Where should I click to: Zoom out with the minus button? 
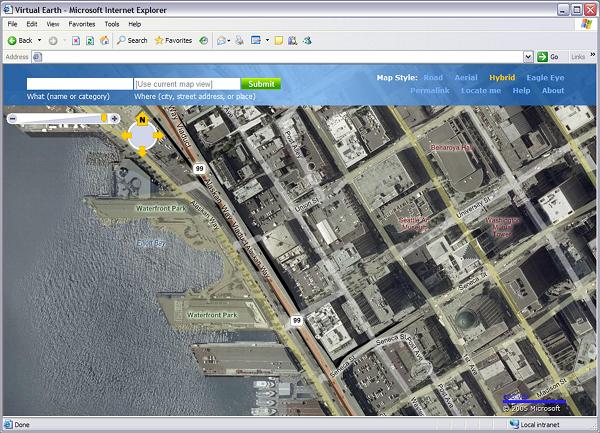coord(12,119)
